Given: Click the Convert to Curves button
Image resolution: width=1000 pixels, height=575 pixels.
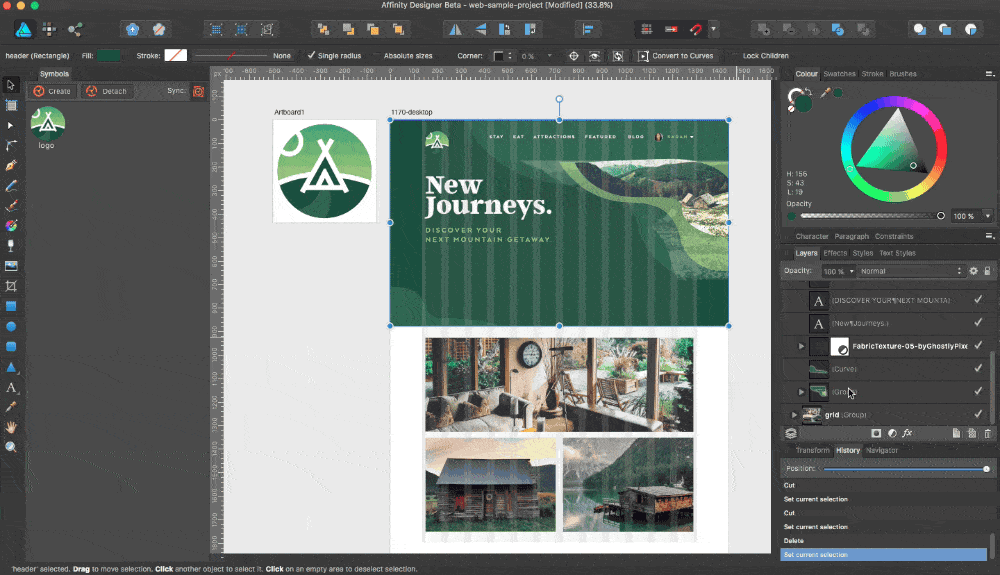Looking at the screenshot, I should point(675,56).
